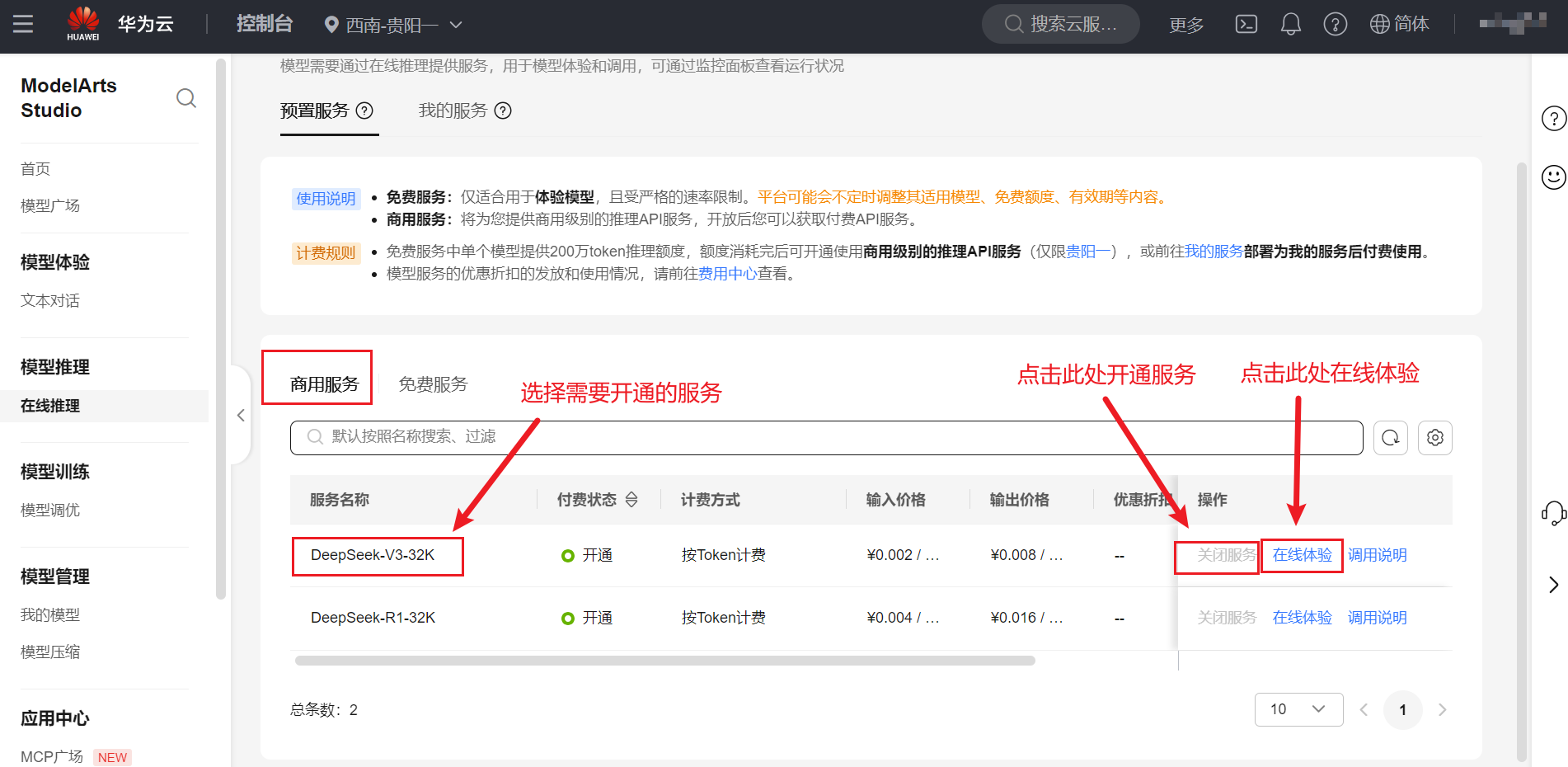Go to 首页 in sidebar
This screenshot has height=767, width=1568.
pos(35,169)
